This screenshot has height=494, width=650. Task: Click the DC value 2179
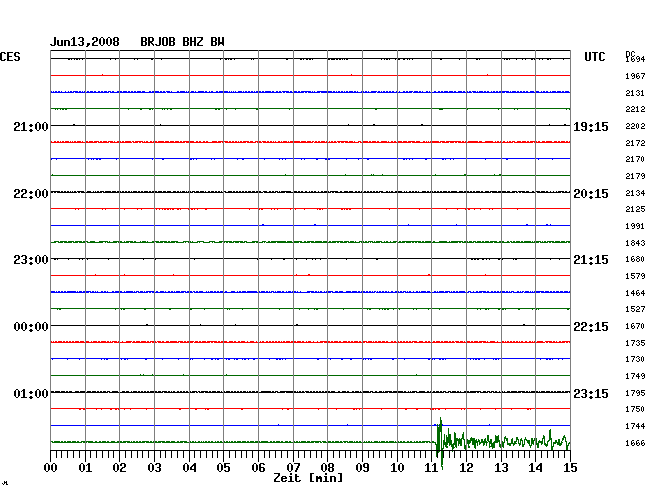coord(635,176)
